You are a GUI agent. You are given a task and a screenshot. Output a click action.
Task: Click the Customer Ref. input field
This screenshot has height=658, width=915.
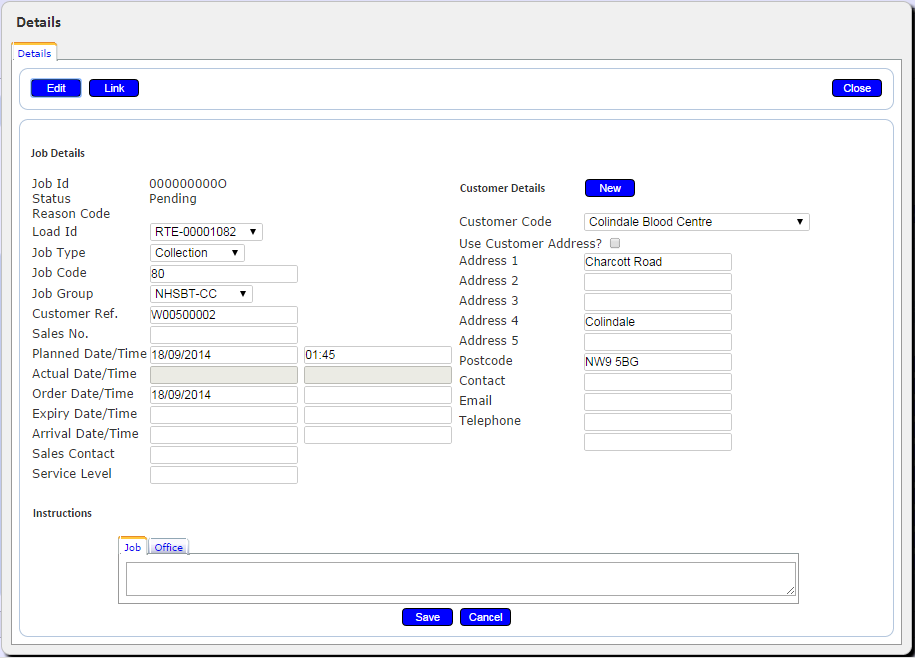[x=224, y=315]
